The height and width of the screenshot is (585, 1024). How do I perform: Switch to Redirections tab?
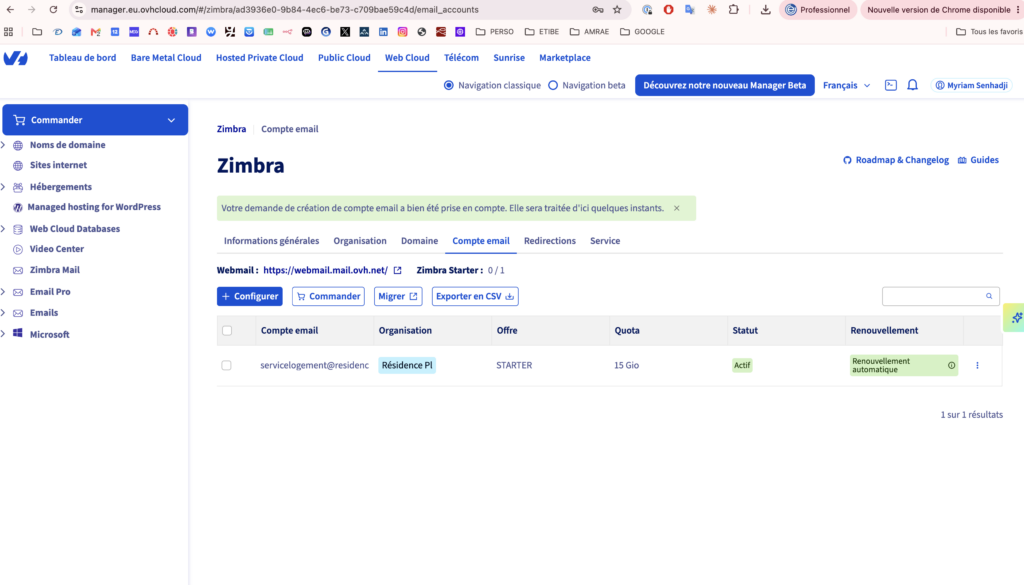click(x=550, y=241)
